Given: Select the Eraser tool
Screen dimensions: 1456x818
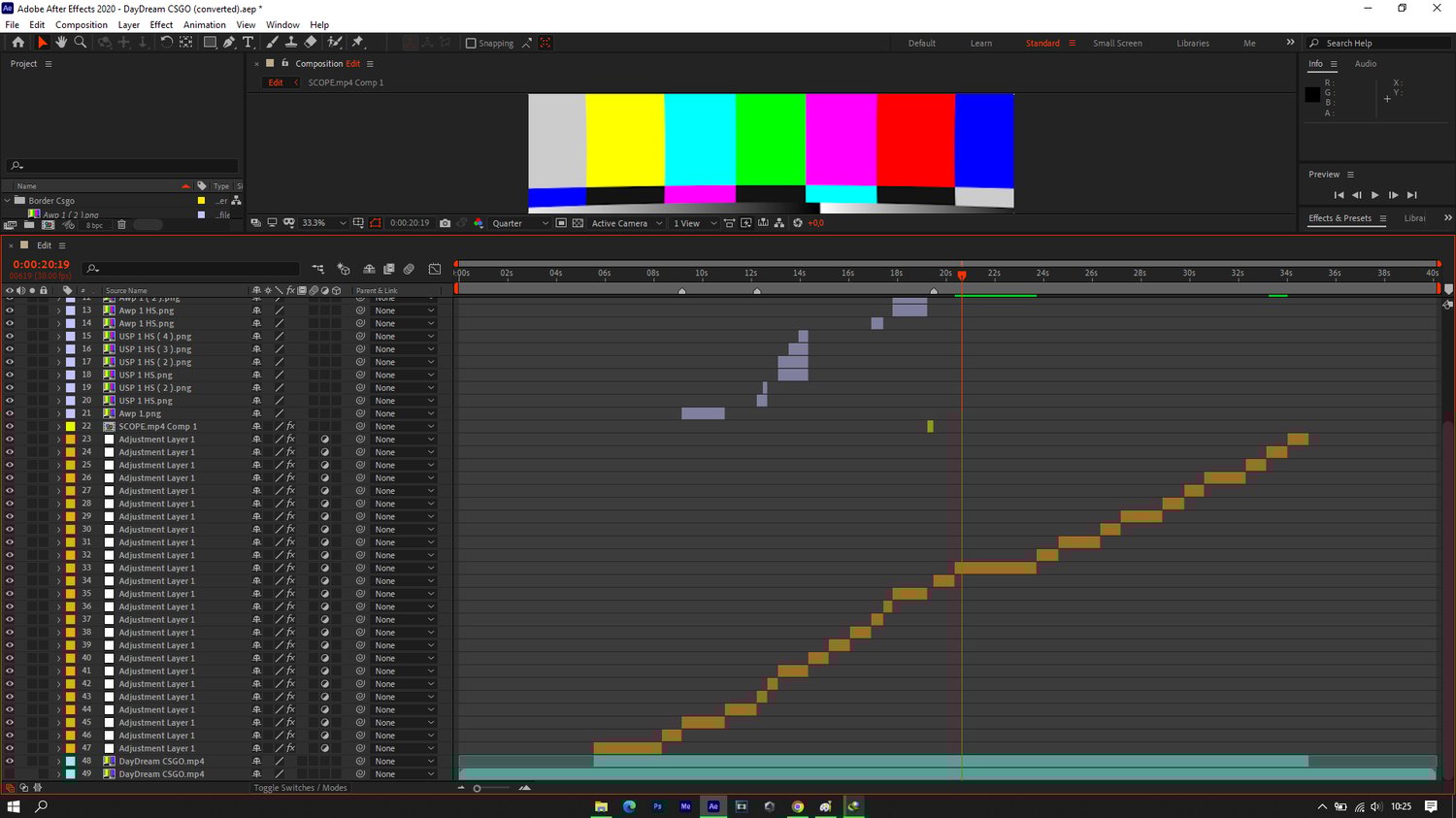Looking at the screenshot, I should 311,43.
